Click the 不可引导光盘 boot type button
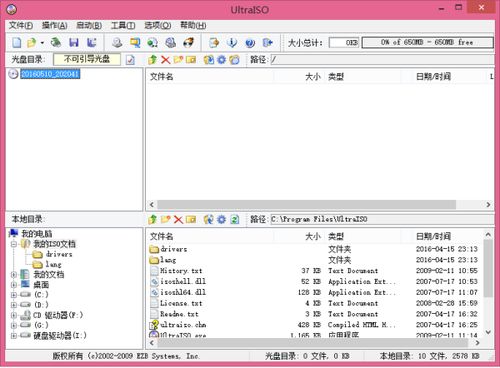This screenshot has width=500, height=368. point(87,59)
